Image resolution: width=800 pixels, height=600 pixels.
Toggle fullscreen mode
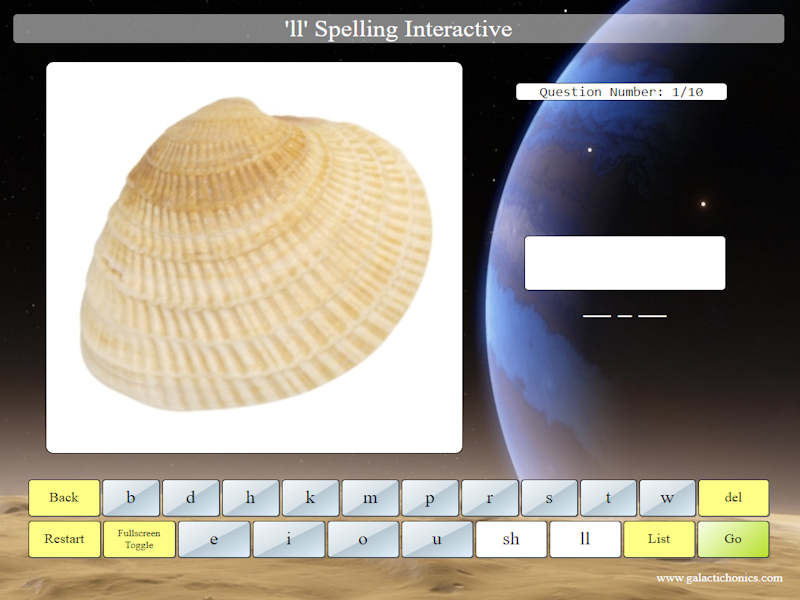pos(139,539)
